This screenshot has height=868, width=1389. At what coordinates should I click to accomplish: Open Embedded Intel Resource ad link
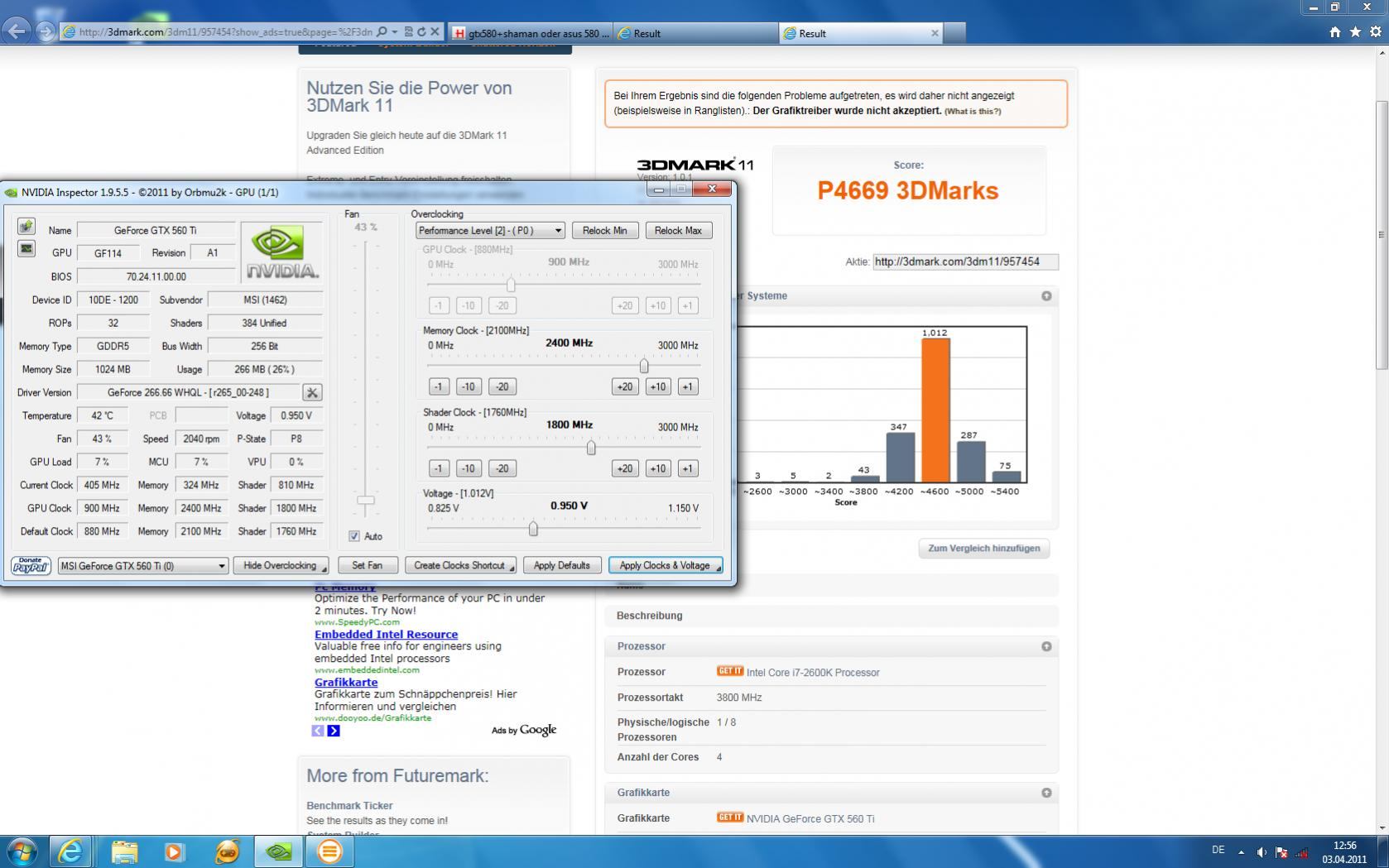[x=387, y=634]
